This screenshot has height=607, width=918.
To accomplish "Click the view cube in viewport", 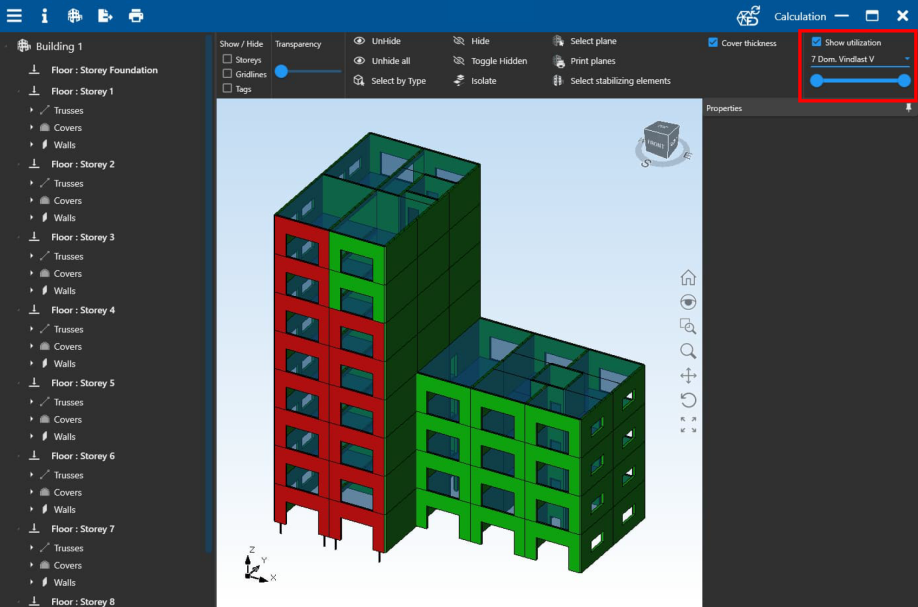I will click(x=662, y=142).
